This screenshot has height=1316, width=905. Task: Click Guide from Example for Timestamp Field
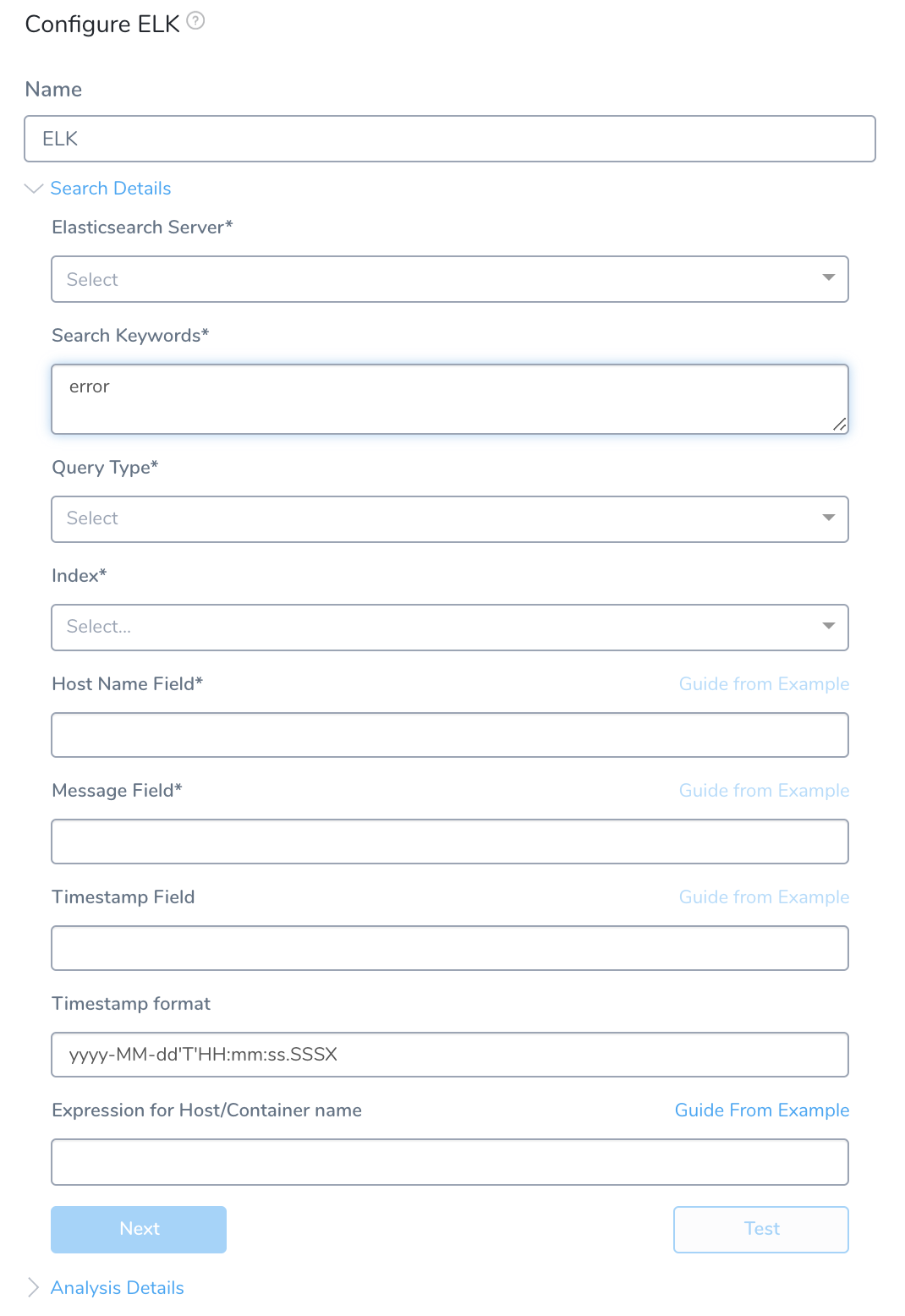click(764, 897)
